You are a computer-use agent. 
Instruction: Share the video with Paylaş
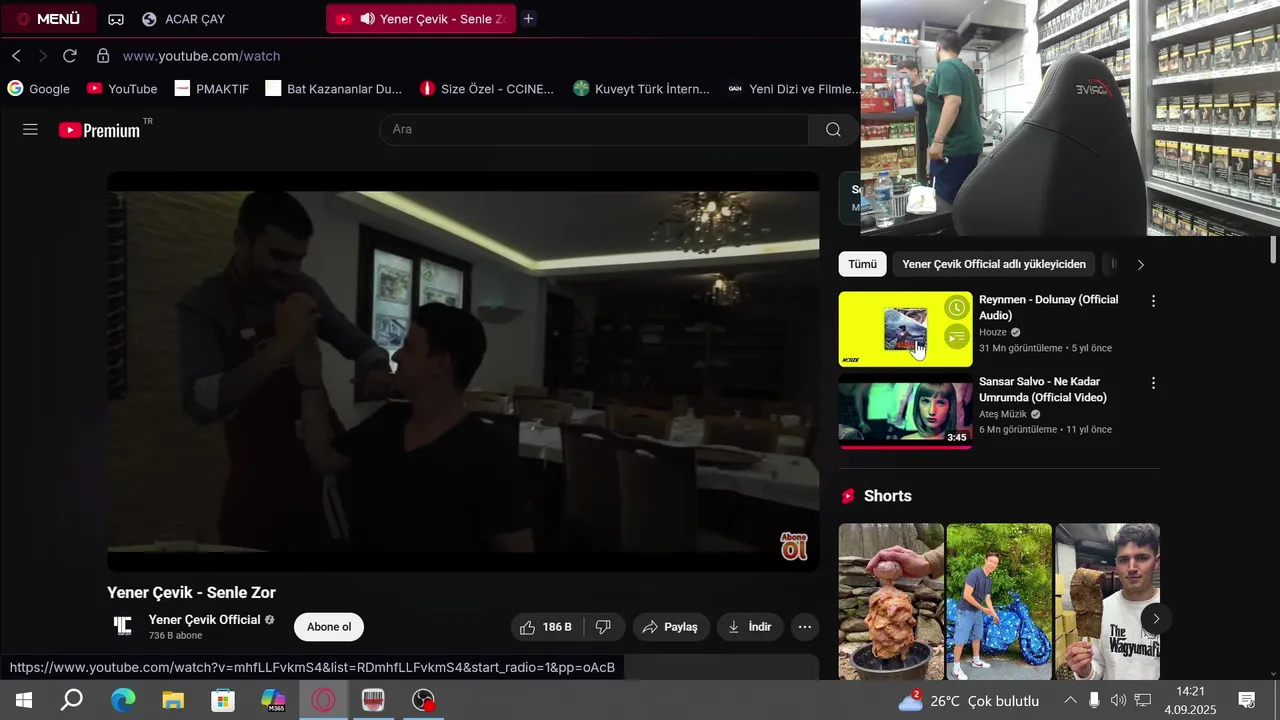click(671, 627)
